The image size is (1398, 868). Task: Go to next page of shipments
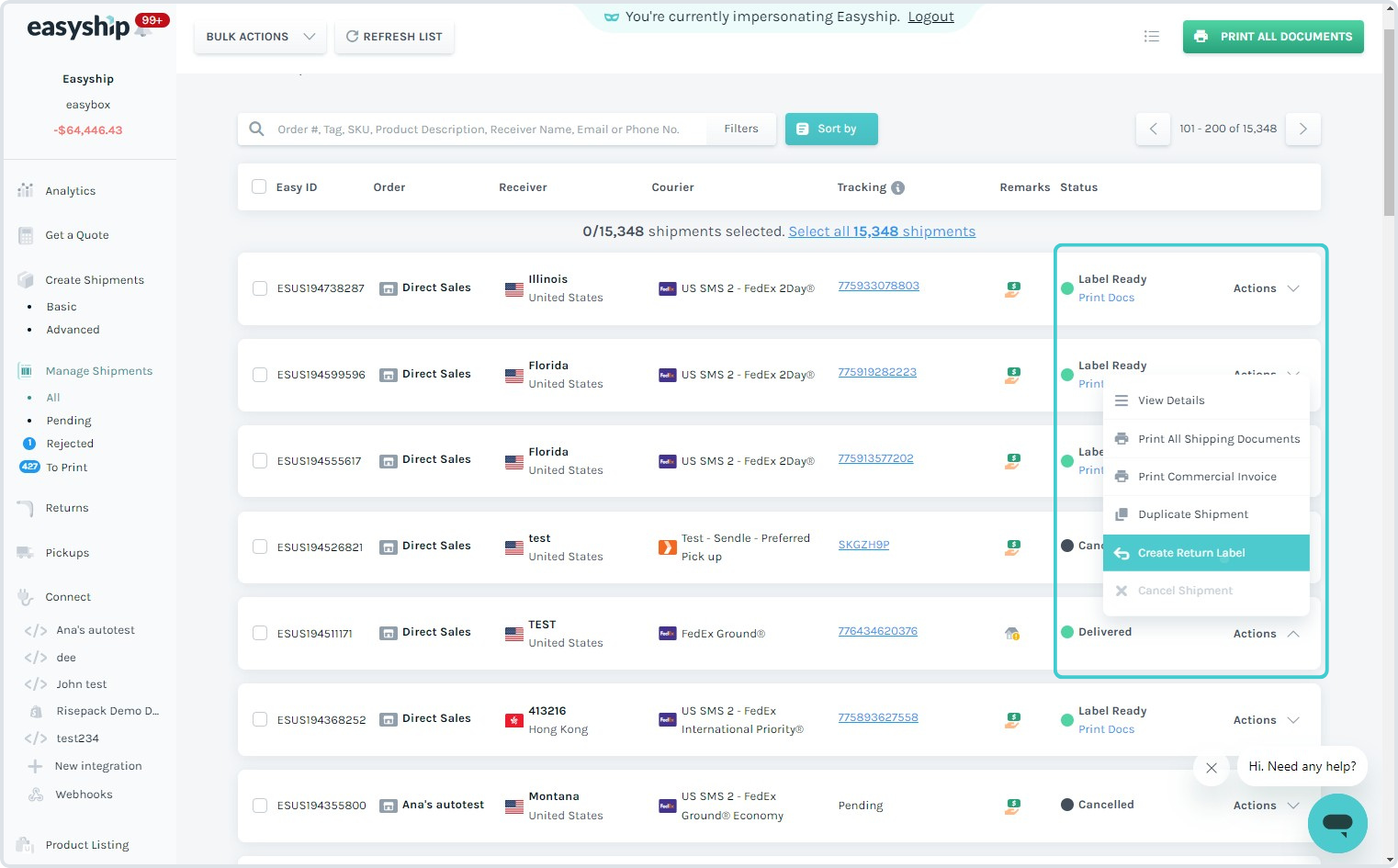pyautogui.click(x=1302, y=130)
